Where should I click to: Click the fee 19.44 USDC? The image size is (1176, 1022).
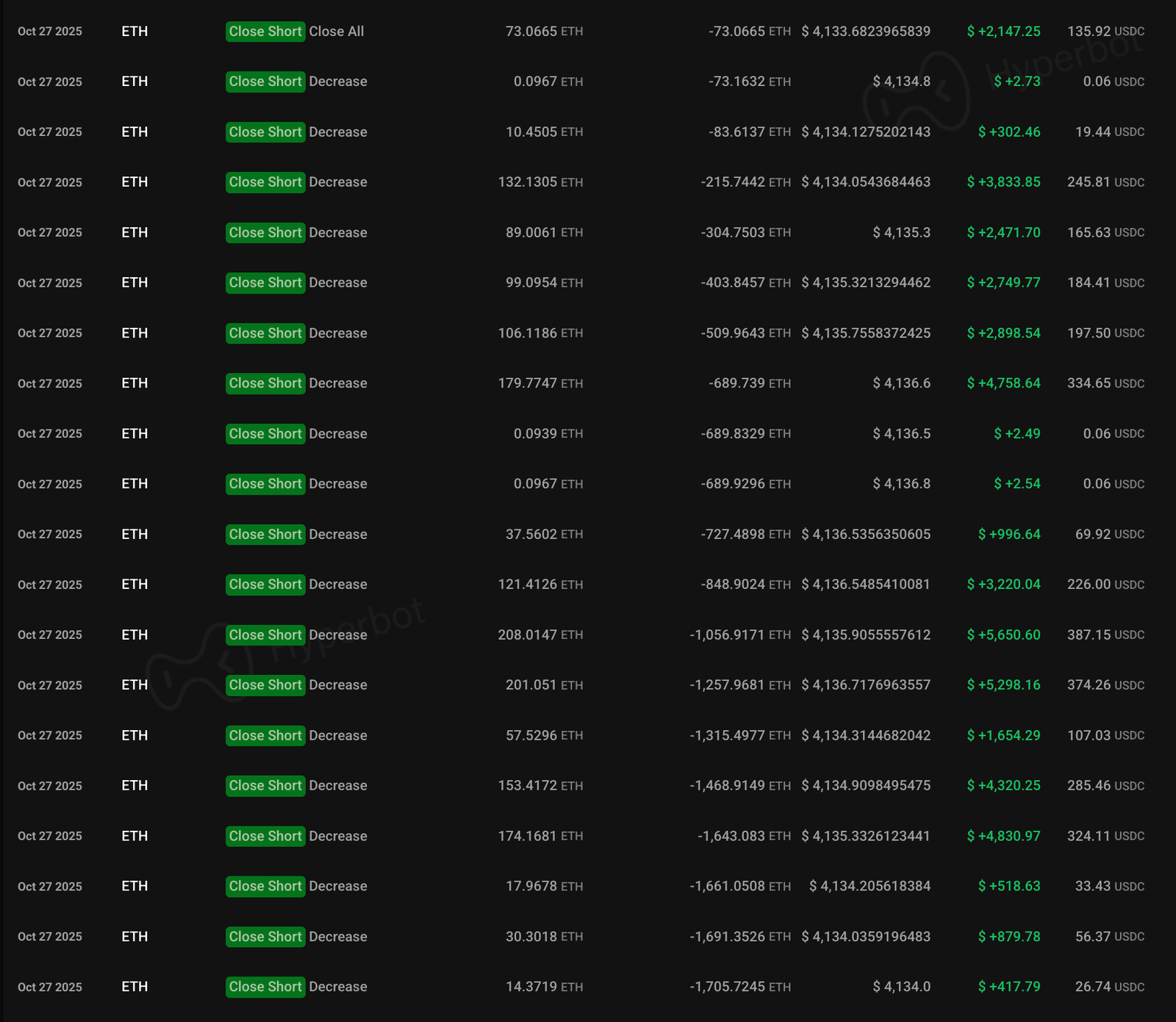click(1110, 132)
